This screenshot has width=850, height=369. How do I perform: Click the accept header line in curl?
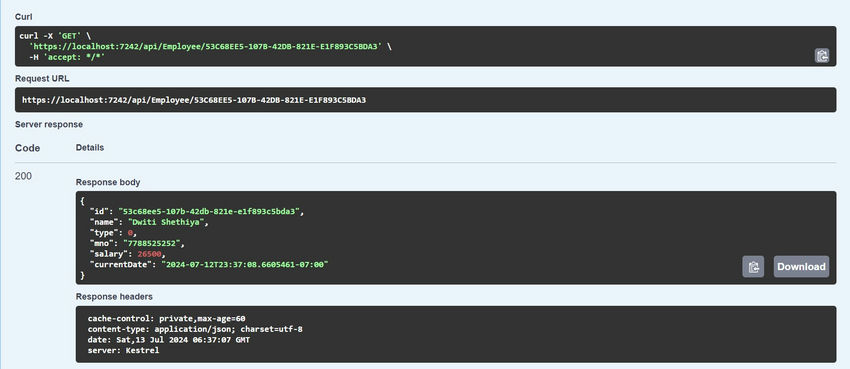(x=67, y=56)
